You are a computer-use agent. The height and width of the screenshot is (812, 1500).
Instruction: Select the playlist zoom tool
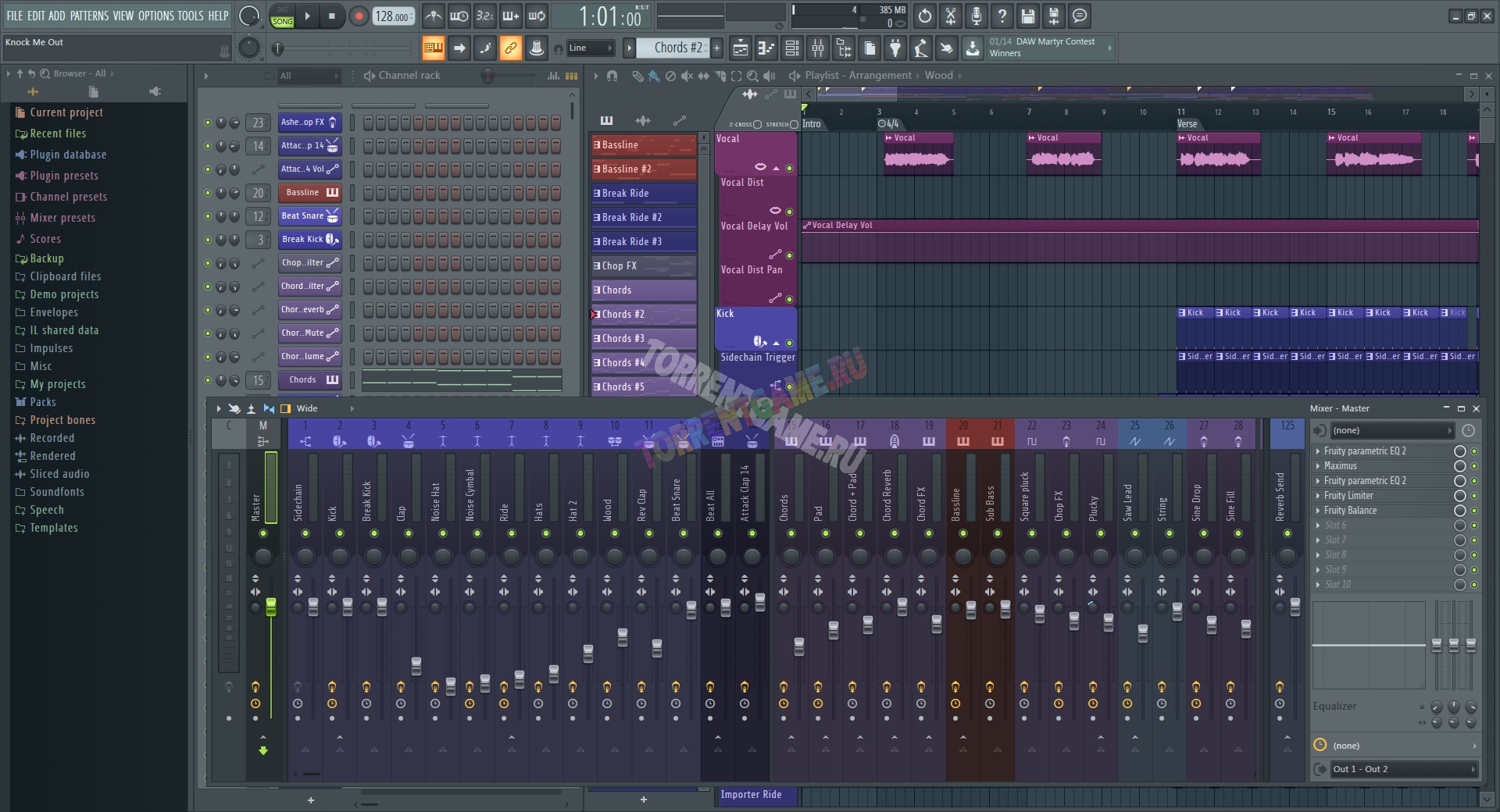point(752,76)
